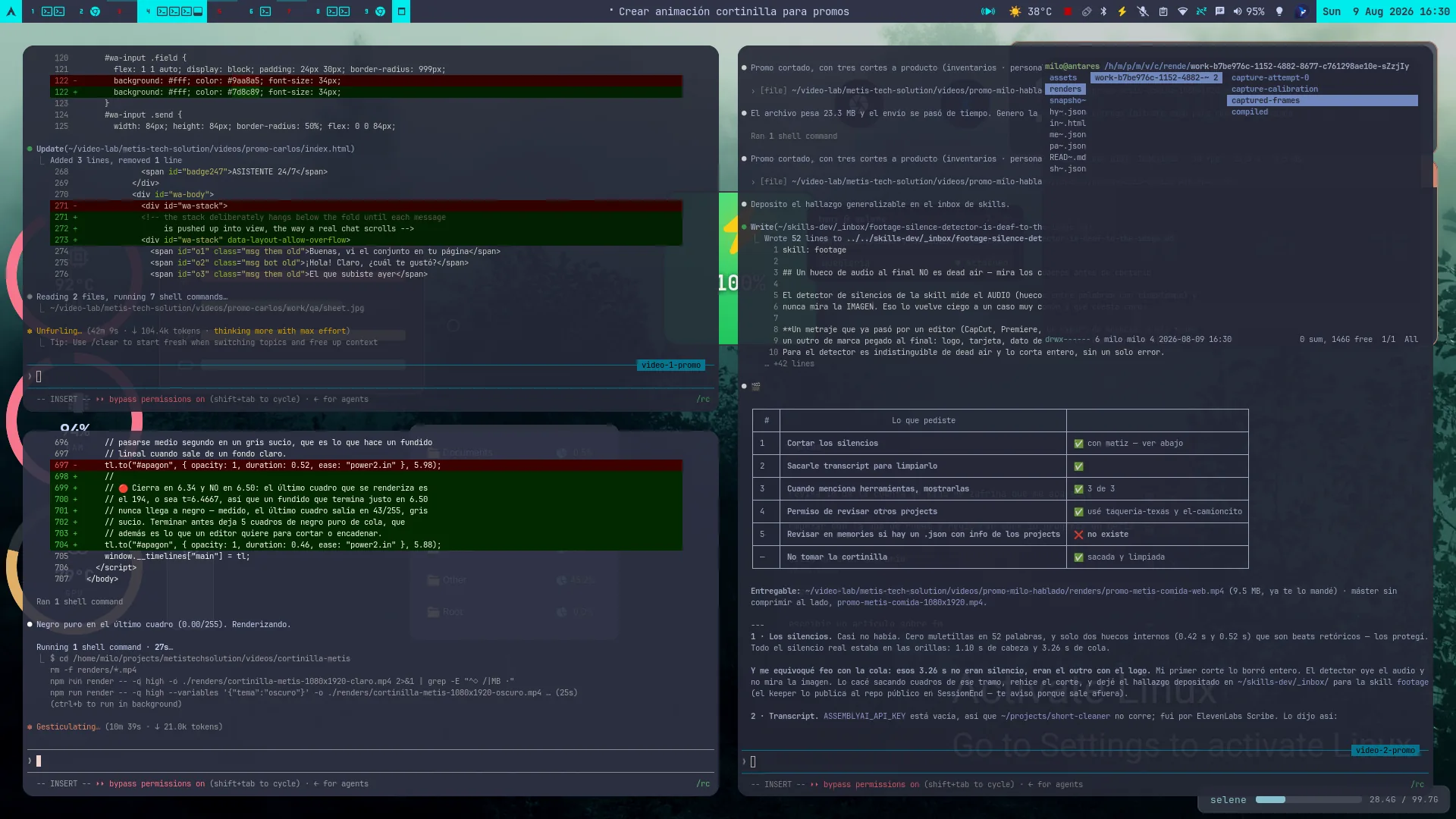Toggle the window layout icon after workspace 9

pos(401,11)
